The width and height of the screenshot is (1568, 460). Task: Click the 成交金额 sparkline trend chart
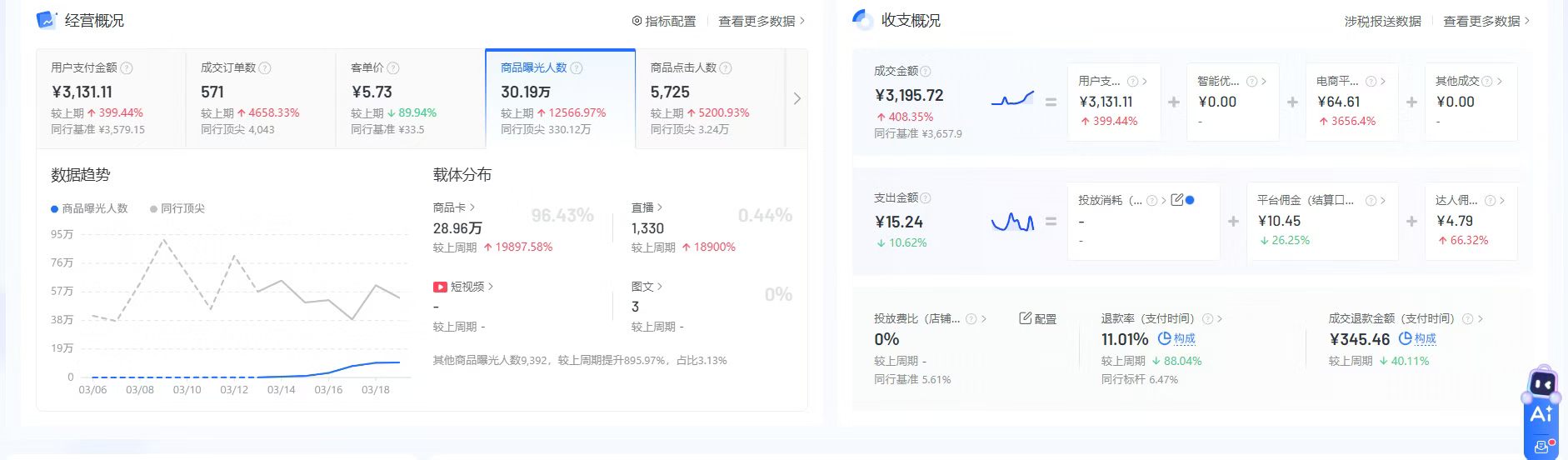pos(1012,99)
